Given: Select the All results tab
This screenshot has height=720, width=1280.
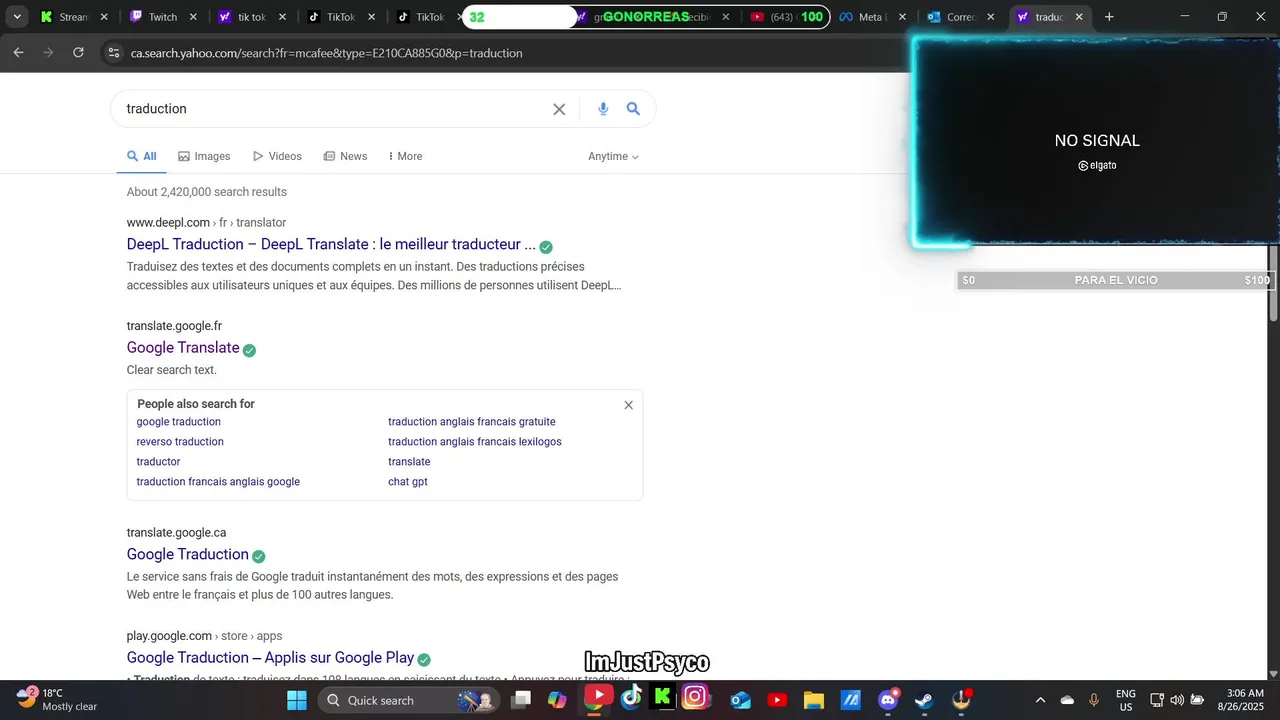Looking at the screenshot, I should click(141, 156).
